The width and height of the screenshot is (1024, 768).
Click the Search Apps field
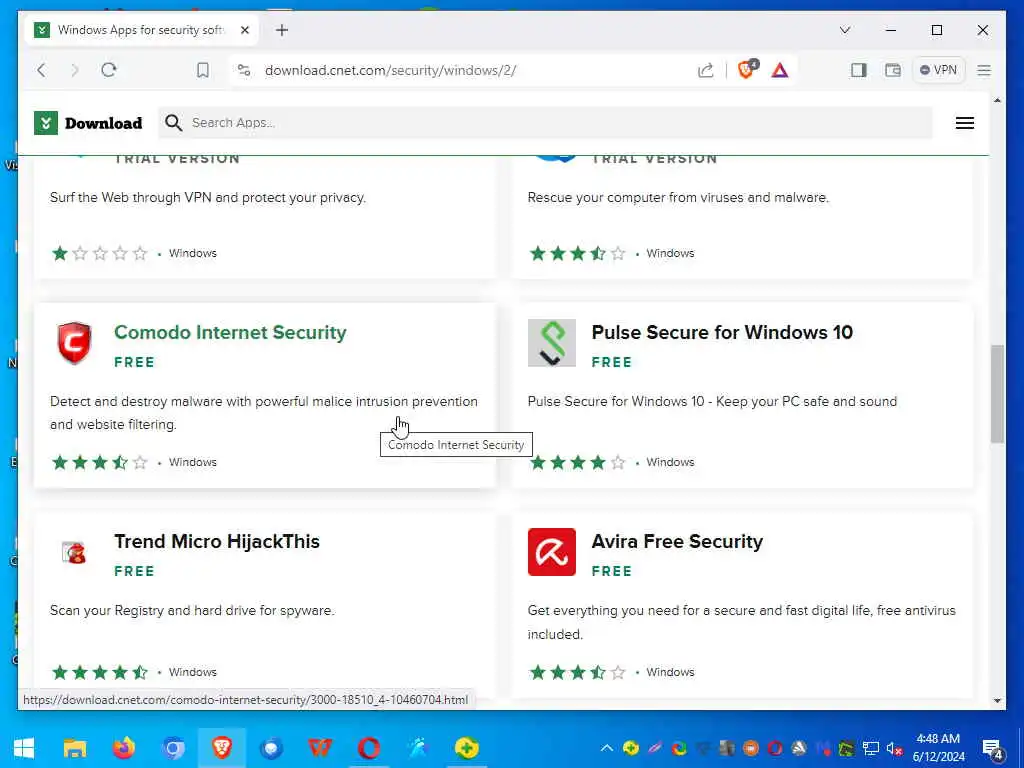tap(545, 123)
